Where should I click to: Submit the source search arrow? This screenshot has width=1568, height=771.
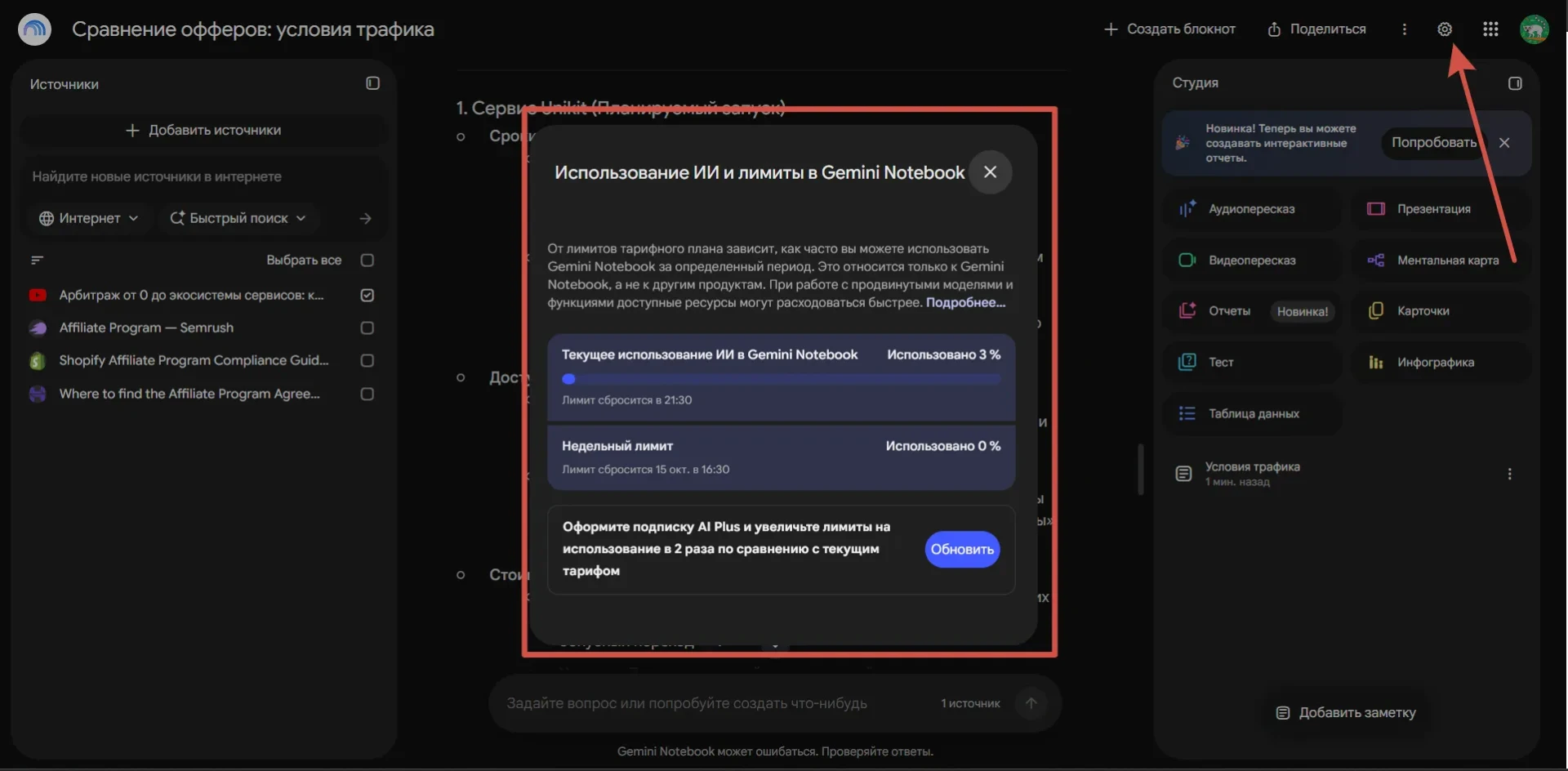365,218
